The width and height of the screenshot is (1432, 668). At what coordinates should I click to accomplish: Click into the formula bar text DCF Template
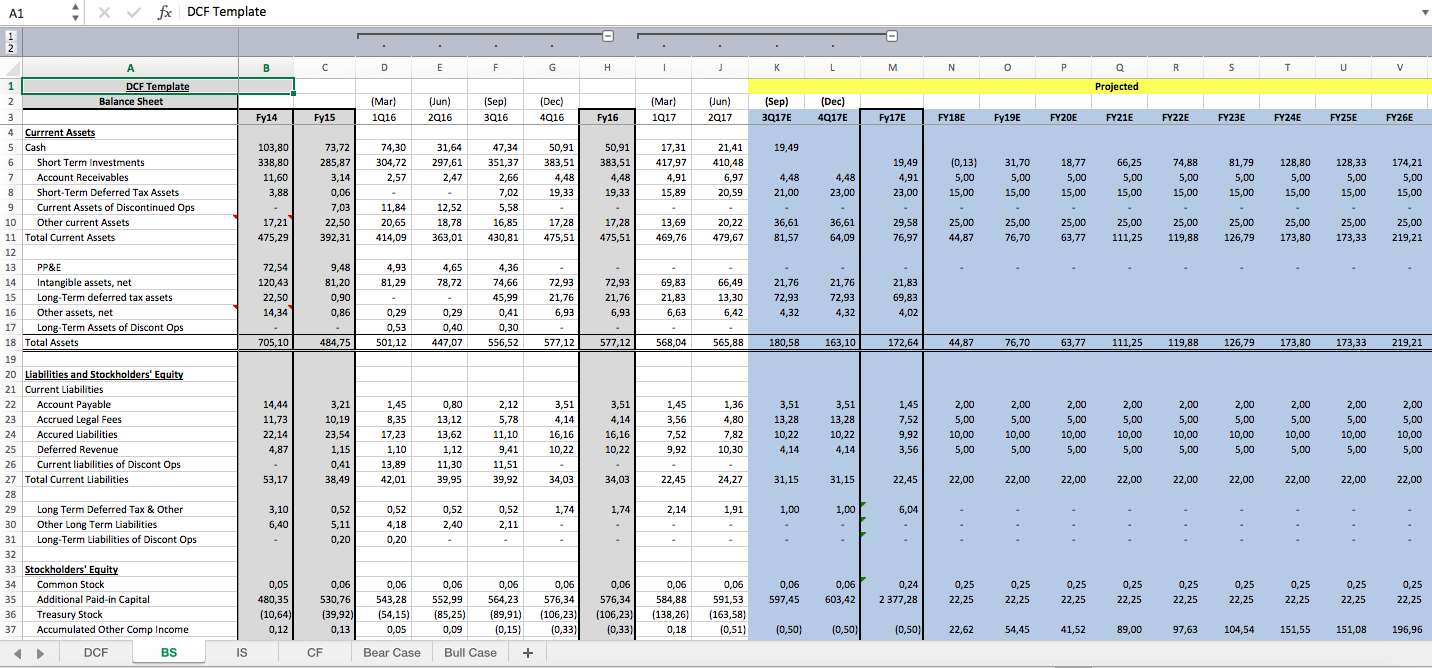coord(227,12)
